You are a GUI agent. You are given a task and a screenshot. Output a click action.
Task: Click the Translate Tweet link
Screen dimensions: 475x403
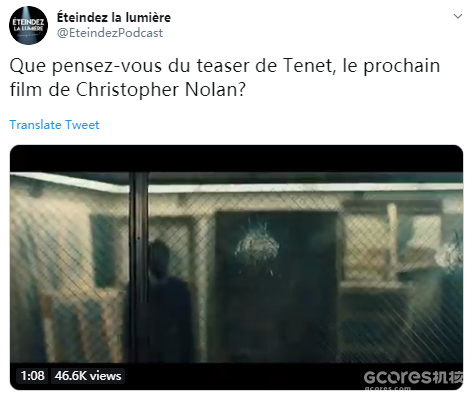pos(54,125)
